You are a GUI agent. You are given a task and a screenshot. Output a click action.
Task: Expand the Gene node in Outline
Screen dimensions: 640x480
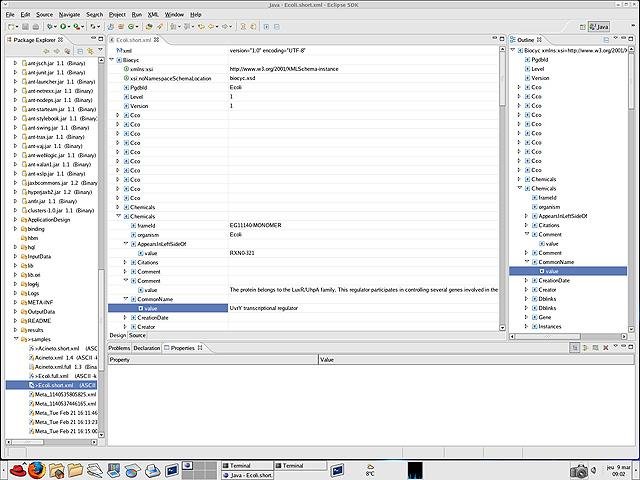click(x=527, y=317)
